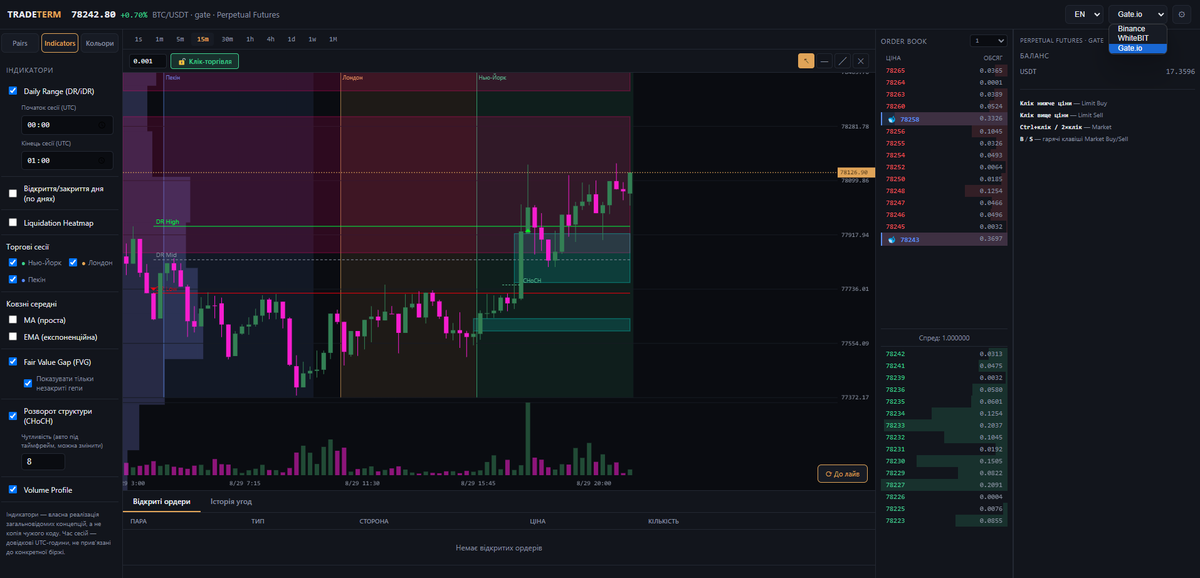This screenshot has height=578, width=1200.
Task: Uncheck Показувати тільки незакриті гепи
Action: (28, 382)
